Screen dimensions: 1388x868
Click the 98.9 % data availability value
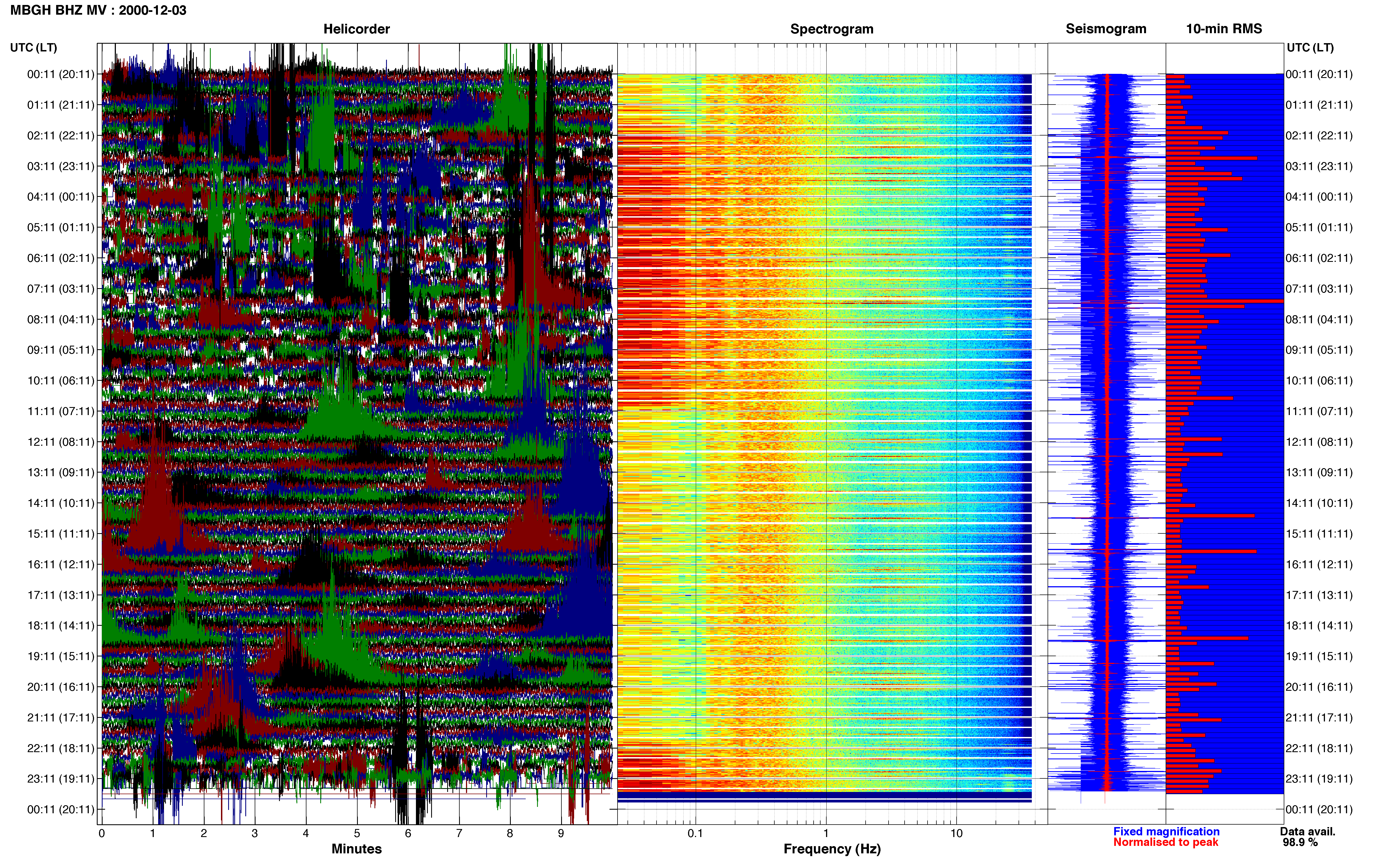(x=1300, y=842)
